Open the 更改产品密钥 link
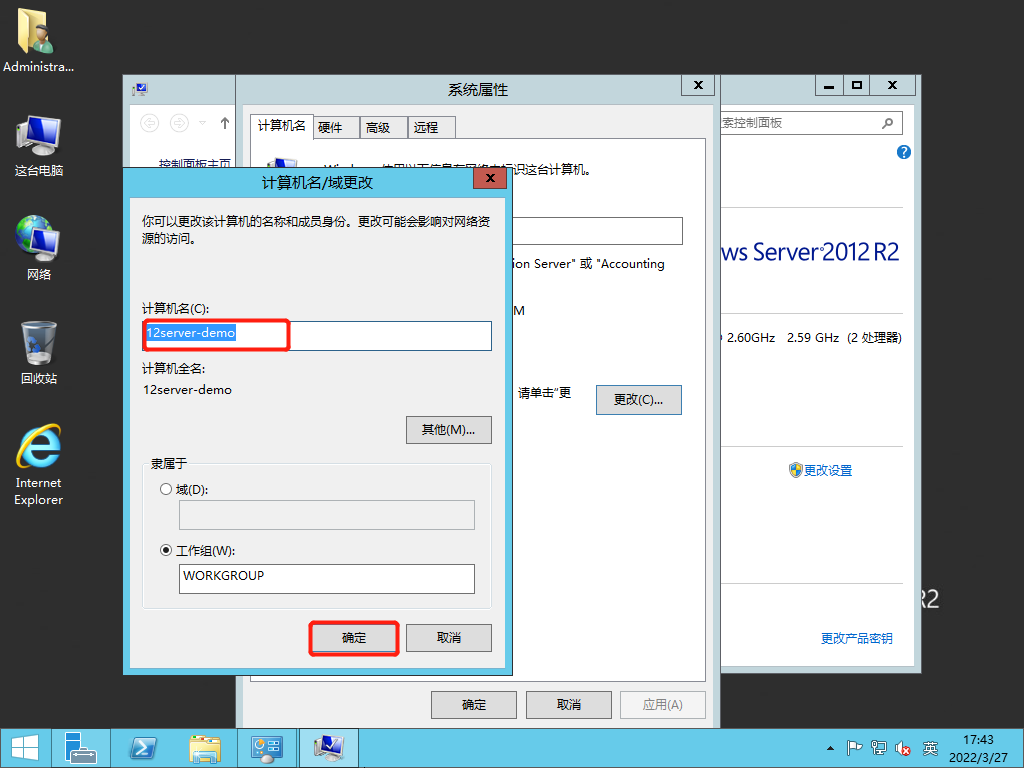 (856, 639)
